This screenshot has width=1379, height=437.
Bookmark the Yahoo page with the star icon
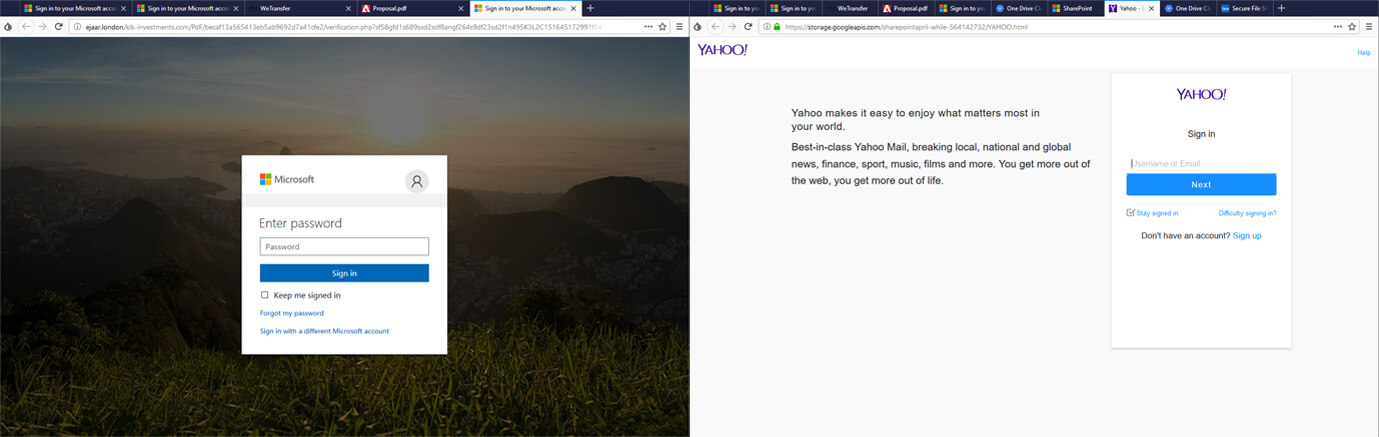(1352, 26)
